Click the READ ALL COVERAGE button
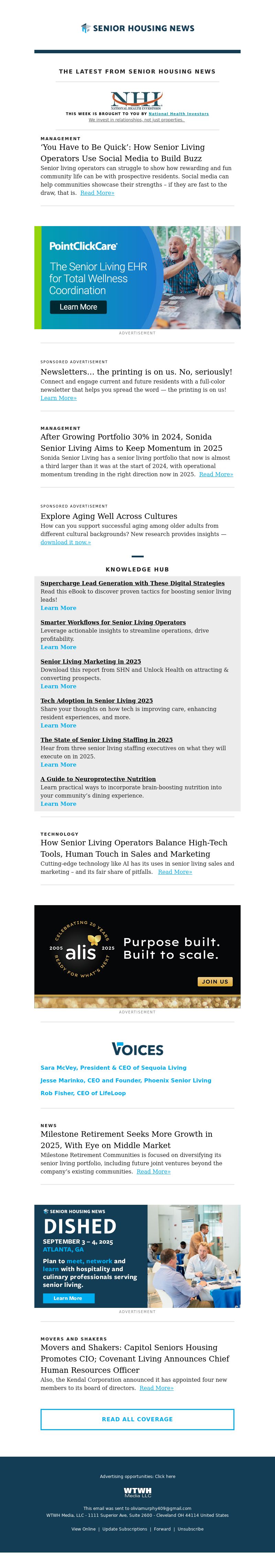Image resolution: width=275 pixels, height=1568 pixels. pos(137,1419)
